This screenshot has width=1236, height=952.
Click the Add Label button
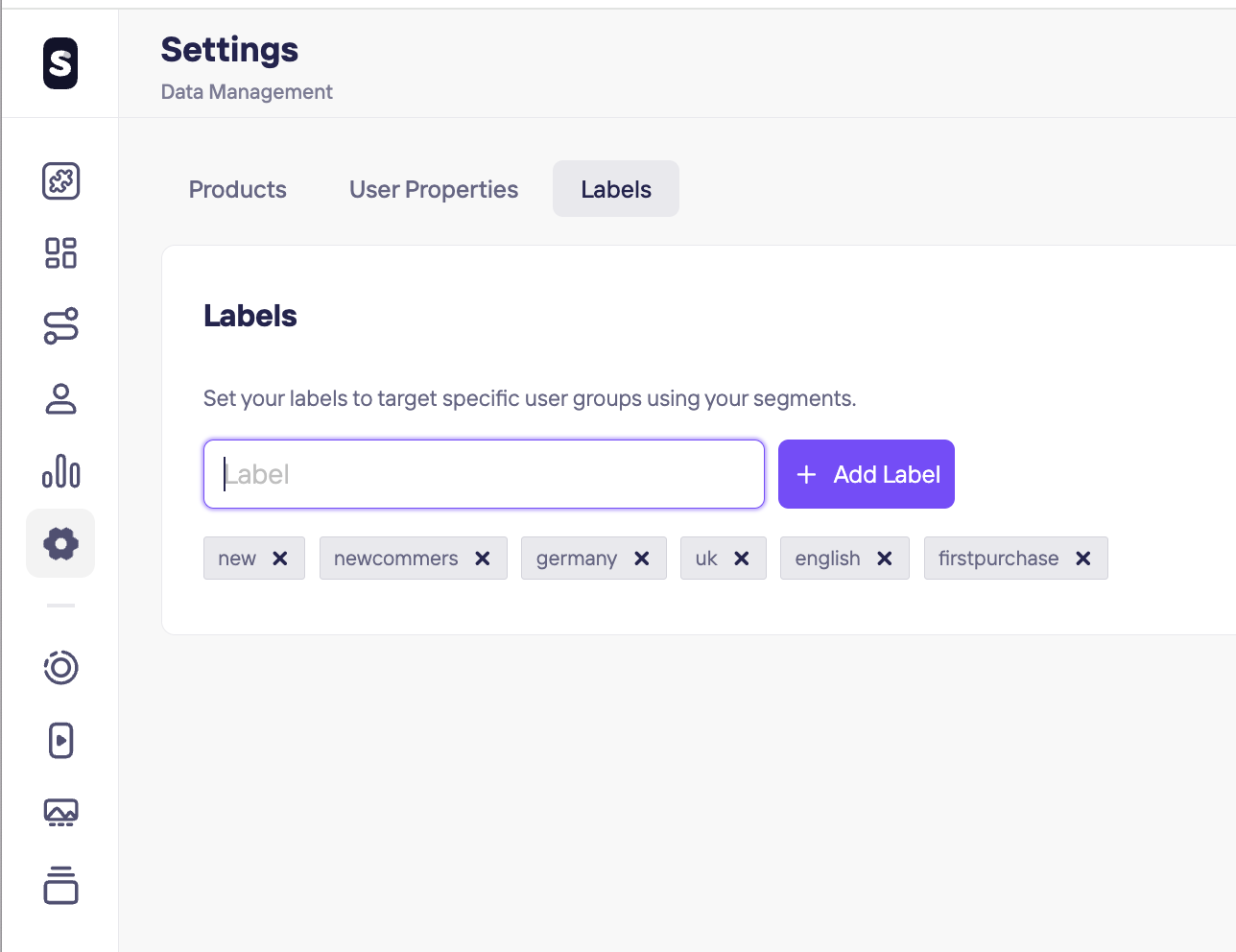(x=867, y=474)
